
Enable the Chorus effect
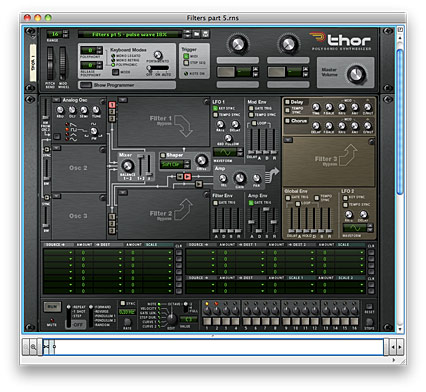point(287,121)
